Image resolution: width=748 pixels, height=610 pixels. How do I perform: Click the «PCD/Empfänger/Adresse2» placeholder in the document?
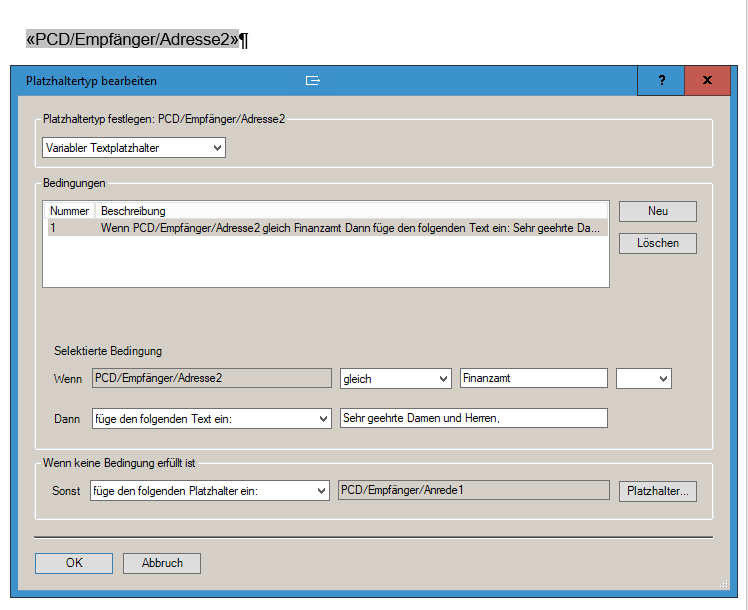(x=133, y=40)
